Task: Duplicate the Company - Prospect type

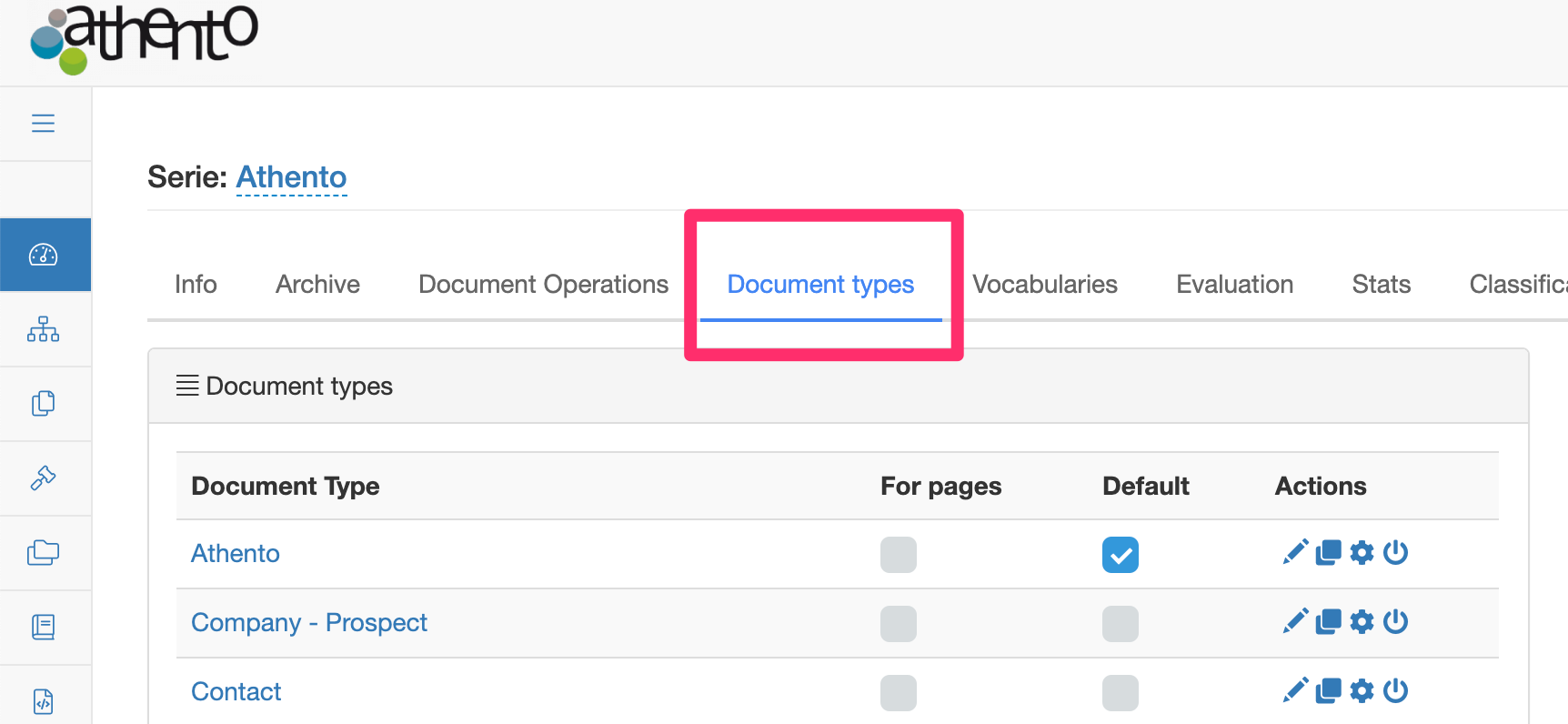Action: point(1329,621)
